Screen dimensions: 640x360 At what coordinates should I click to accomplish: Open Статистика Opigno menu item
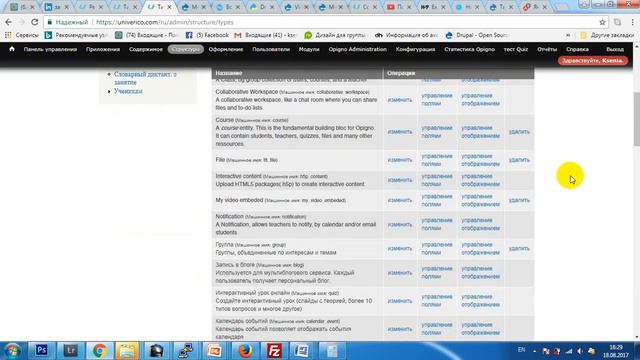[x=469, y=49]
